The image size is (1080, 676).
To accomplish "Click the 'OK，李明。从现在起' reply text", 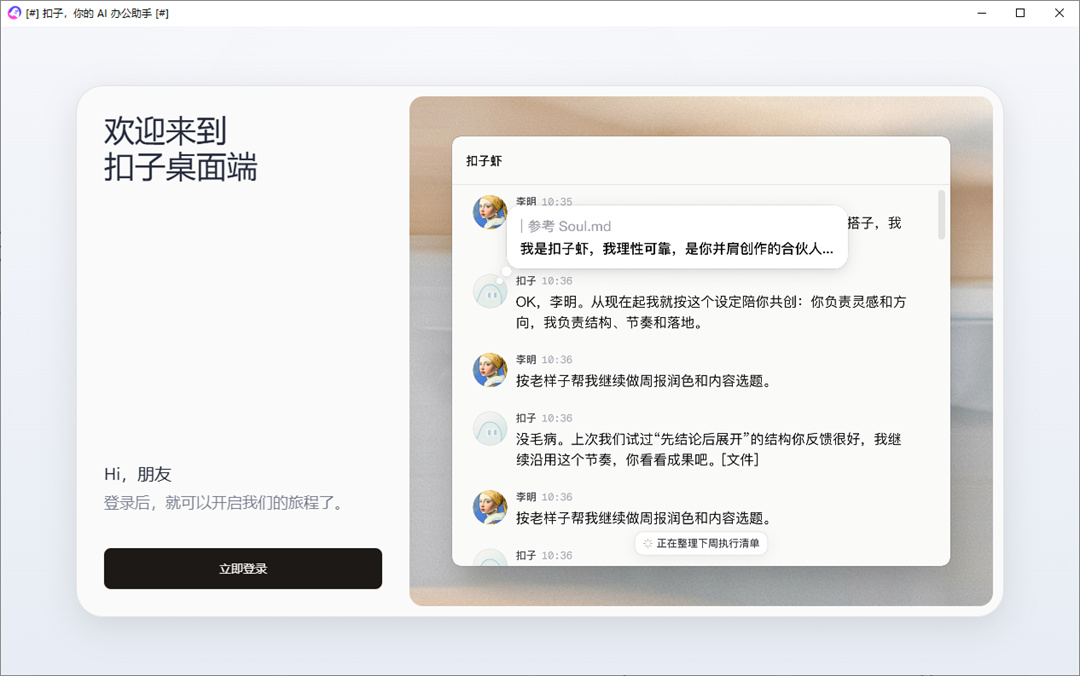I will pyautogui.click(x=711, y=312).
